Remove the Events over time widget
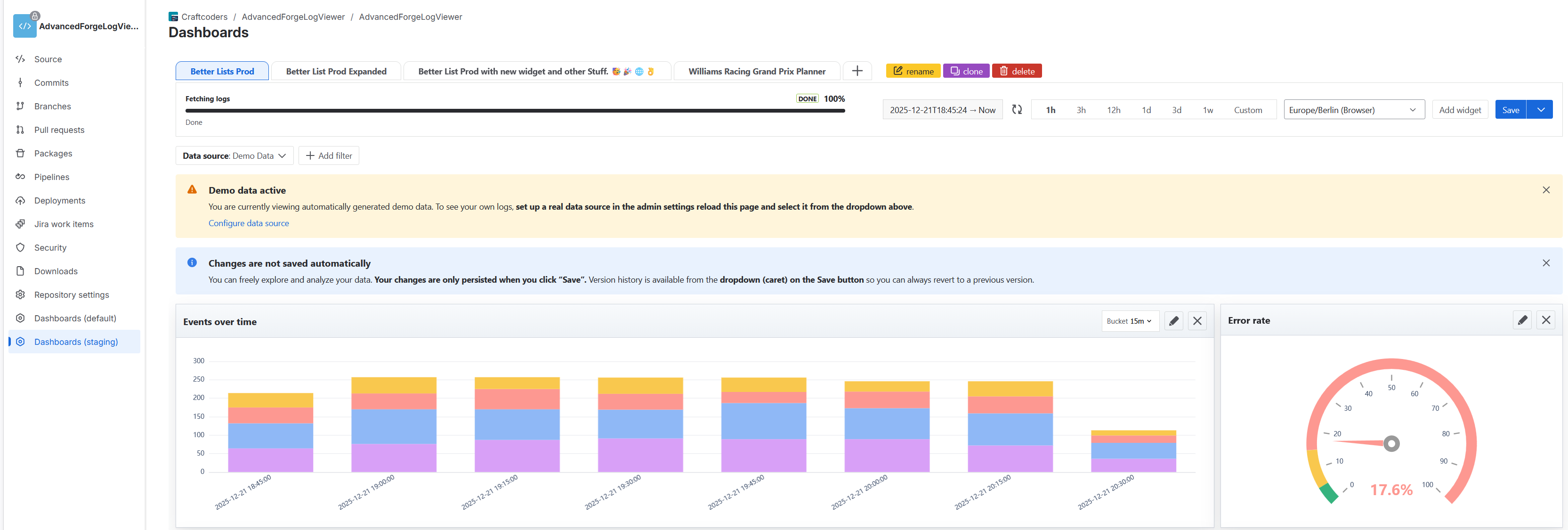This screenshot has width=1568, height=530. [x=1196, y=321]
